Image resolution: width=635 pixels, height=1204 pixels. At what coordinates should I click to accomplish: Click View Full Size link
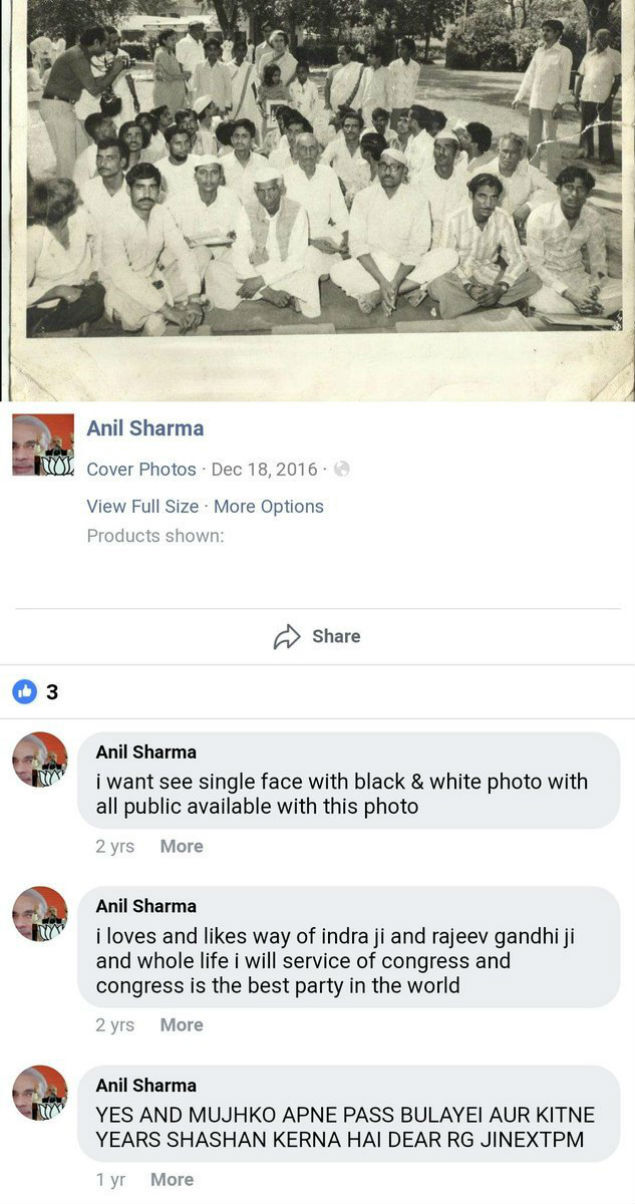(142, 506)
